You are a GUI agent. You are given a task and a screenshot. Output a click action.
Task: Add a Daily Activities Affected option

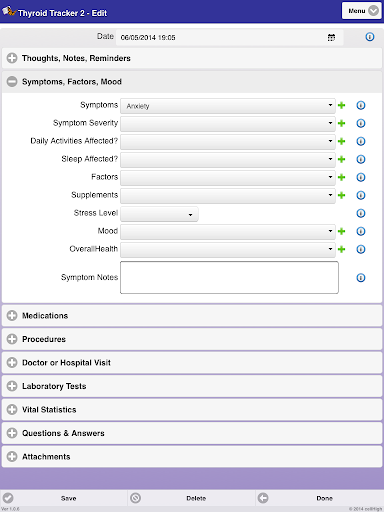pyautogui.click(x=341, y=141)
